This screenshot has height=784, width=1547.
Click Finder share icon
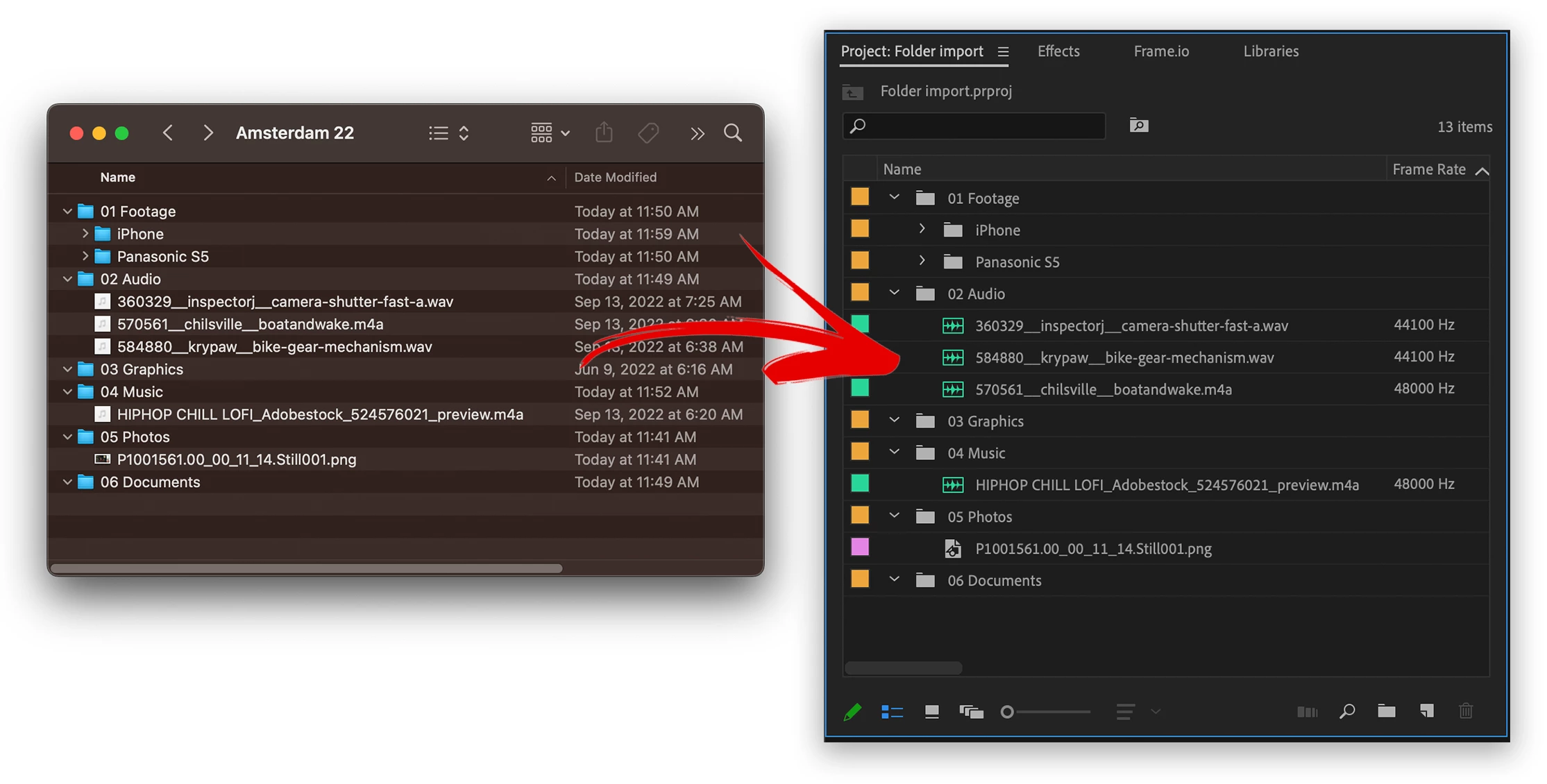(x=604, y=133)
